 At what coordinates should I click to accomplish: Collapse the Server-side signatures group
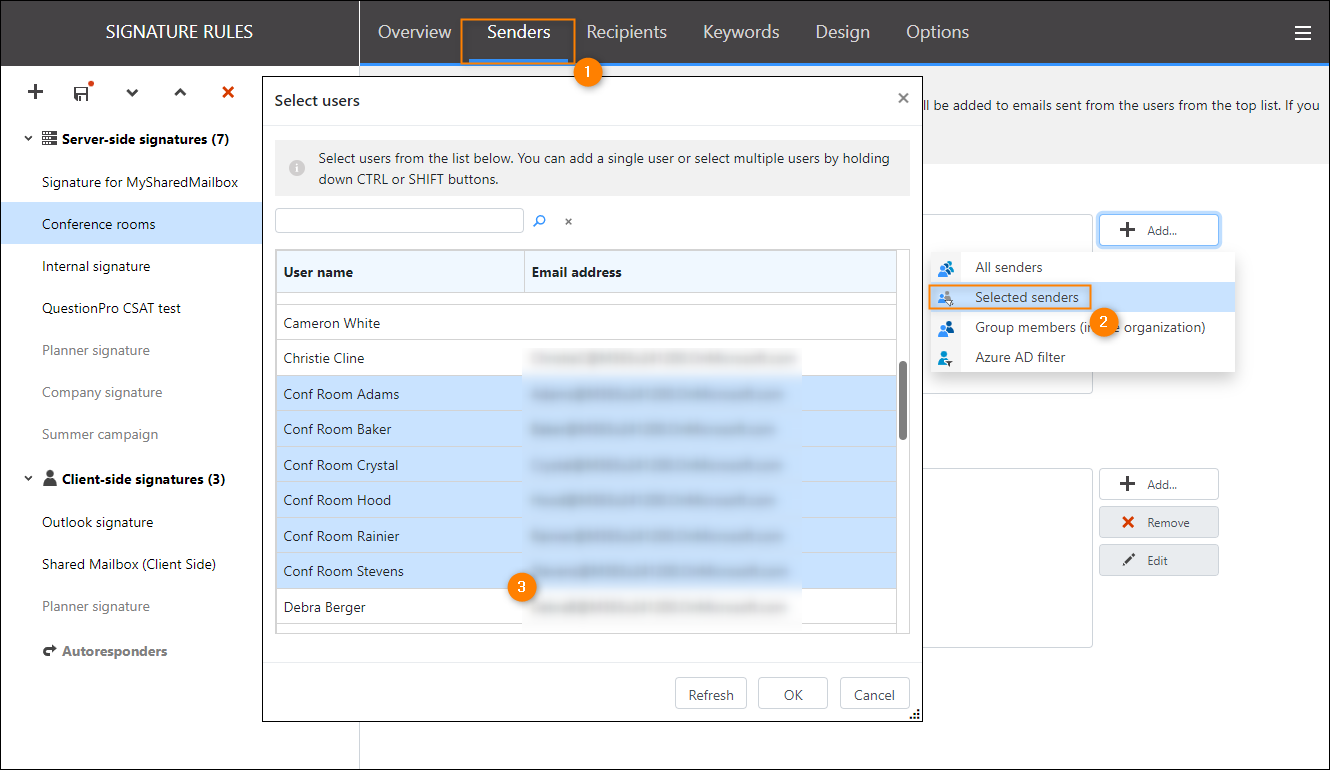pos(28,139)
